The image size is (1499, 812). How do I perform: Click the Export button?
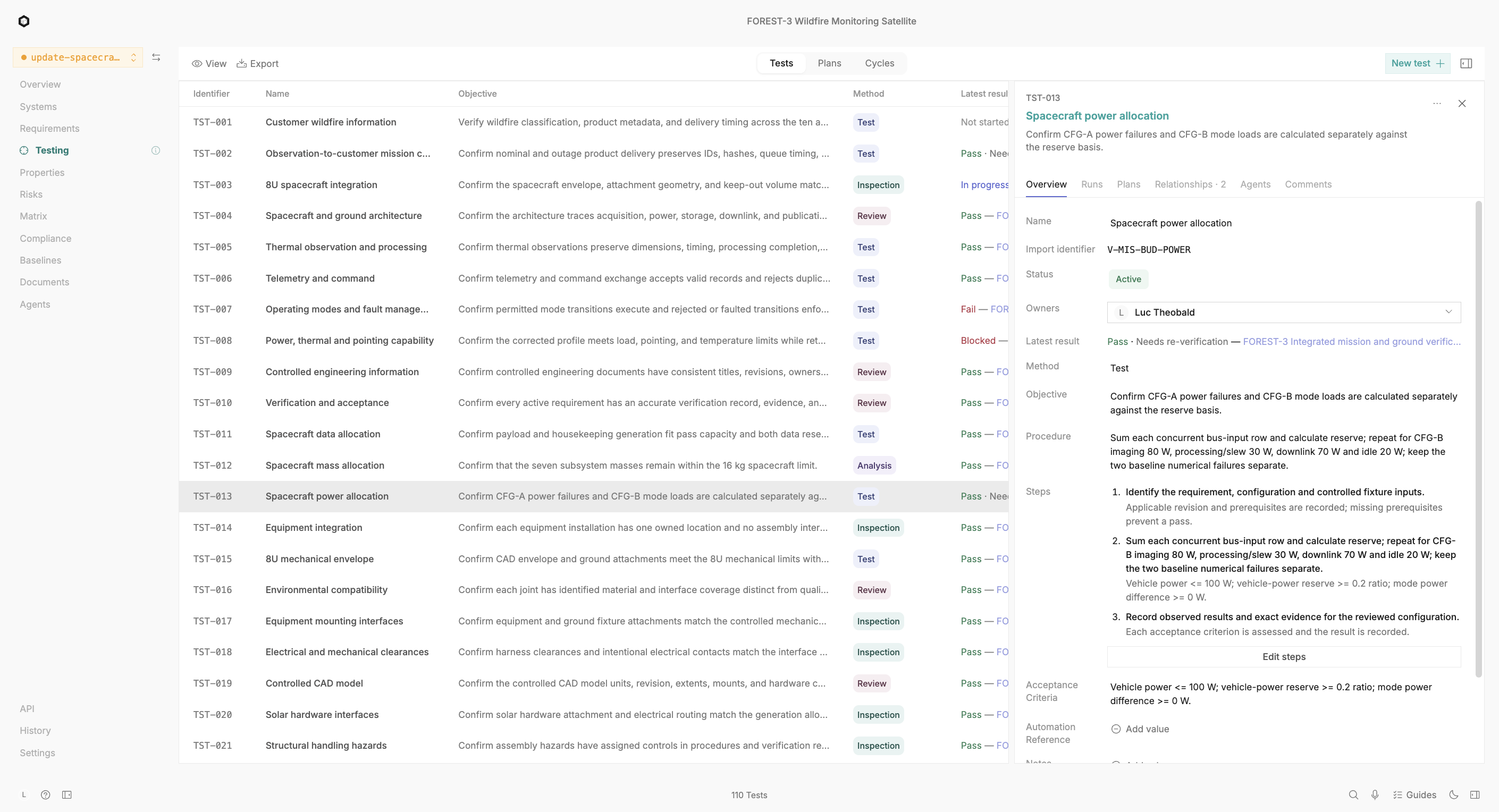257,63
